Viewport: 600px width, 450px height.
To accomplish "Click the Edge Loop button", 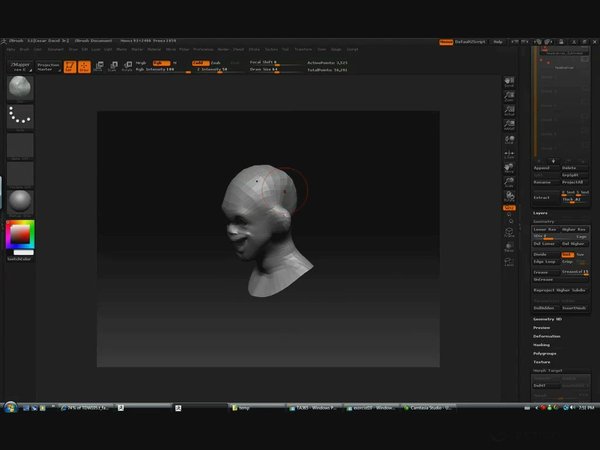I will click(x=546, y=262).
